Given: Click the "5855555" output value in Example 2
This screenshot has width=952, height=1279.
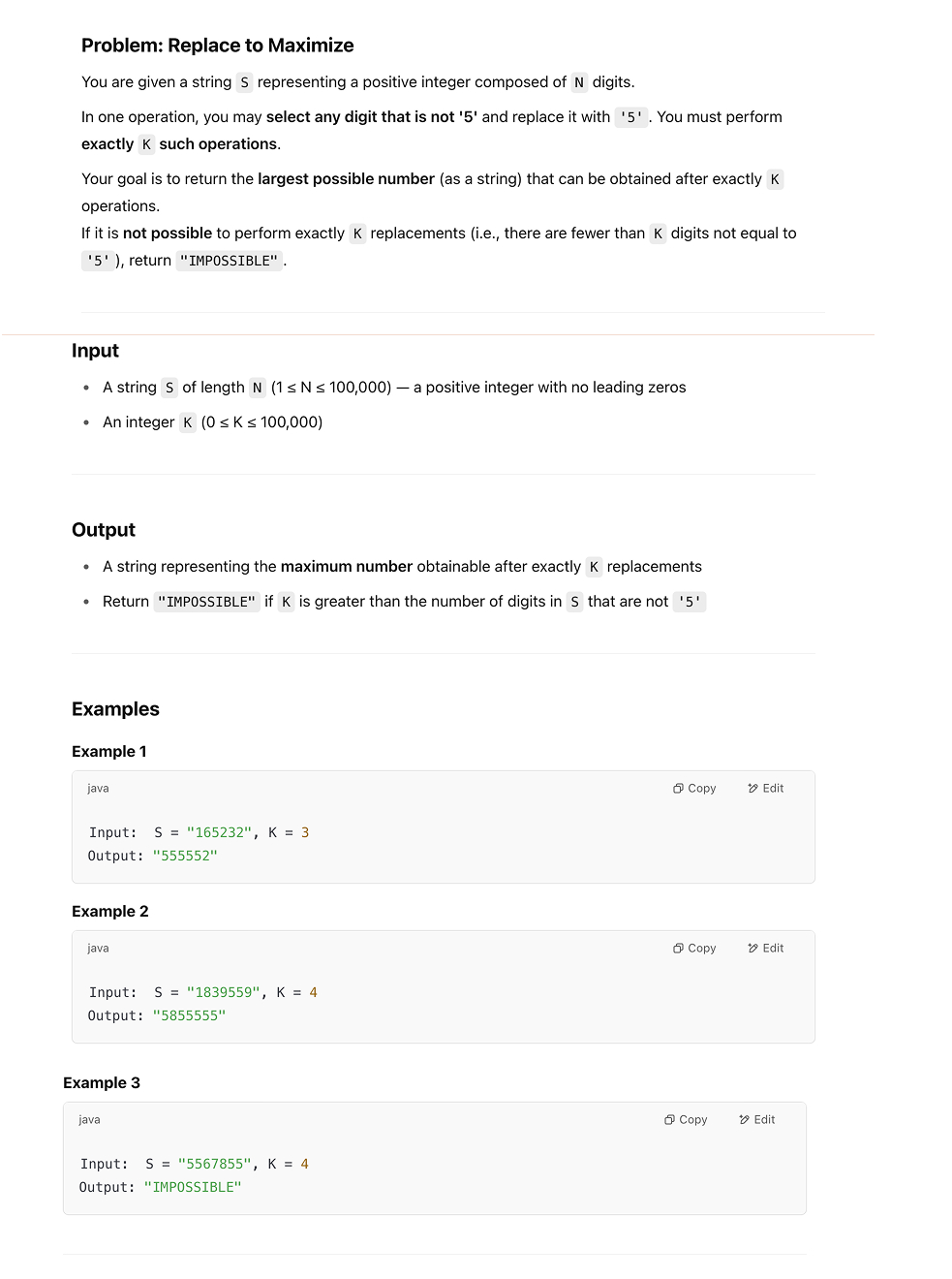Looking at the screenshot, I should coord(189,1016).
